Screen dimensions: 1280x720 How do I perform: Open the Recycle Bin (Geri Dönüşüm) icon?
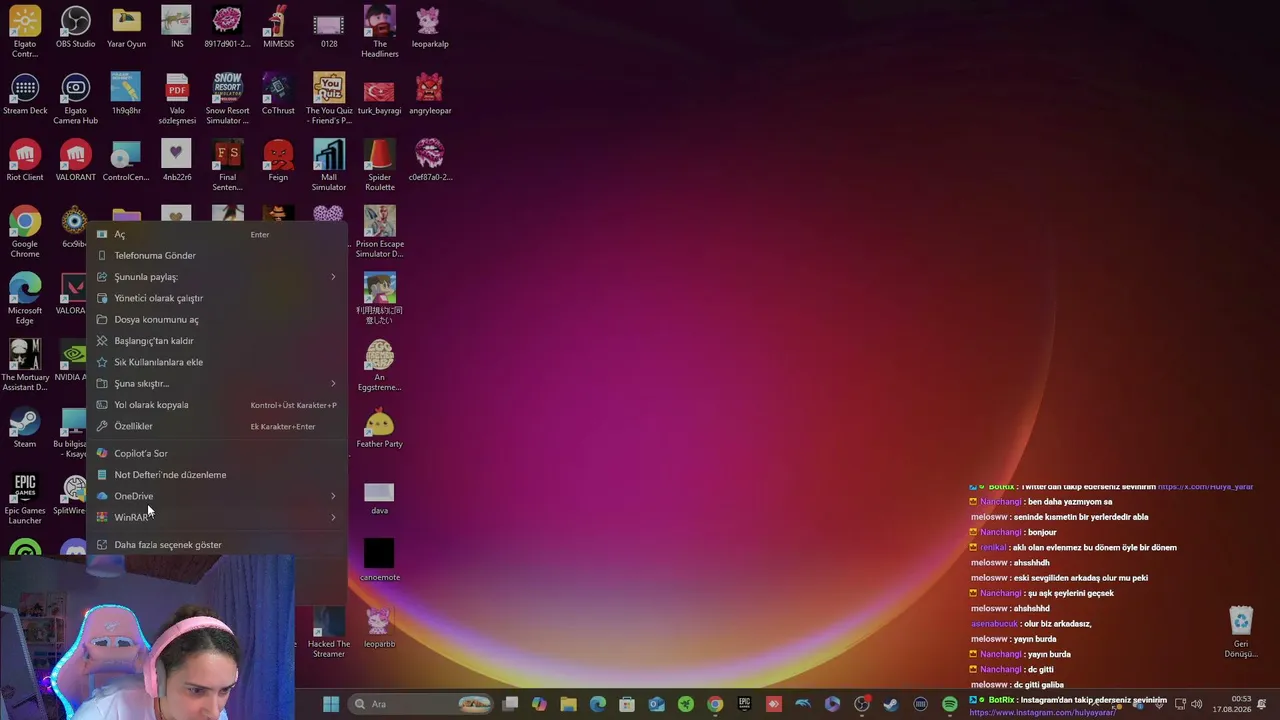[x=1241, y=632]
